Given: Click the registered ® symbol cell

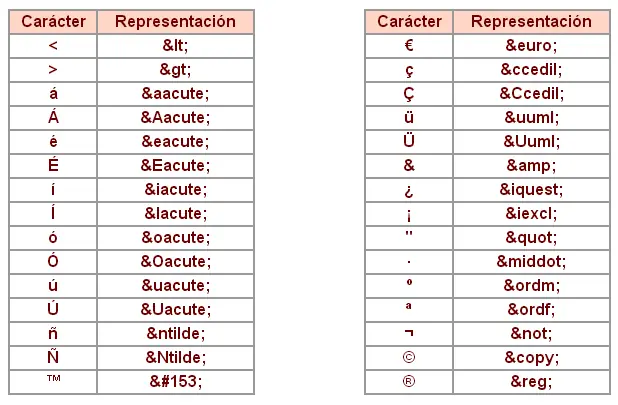Looking at the screenshot, I should (x=408, y=381).
